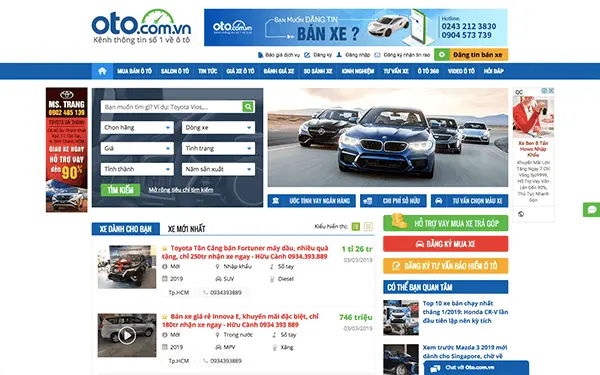The height and width of the screenshot is (375, 600).
Task: Click the globe icon in right ad
Action: point(521,214)
